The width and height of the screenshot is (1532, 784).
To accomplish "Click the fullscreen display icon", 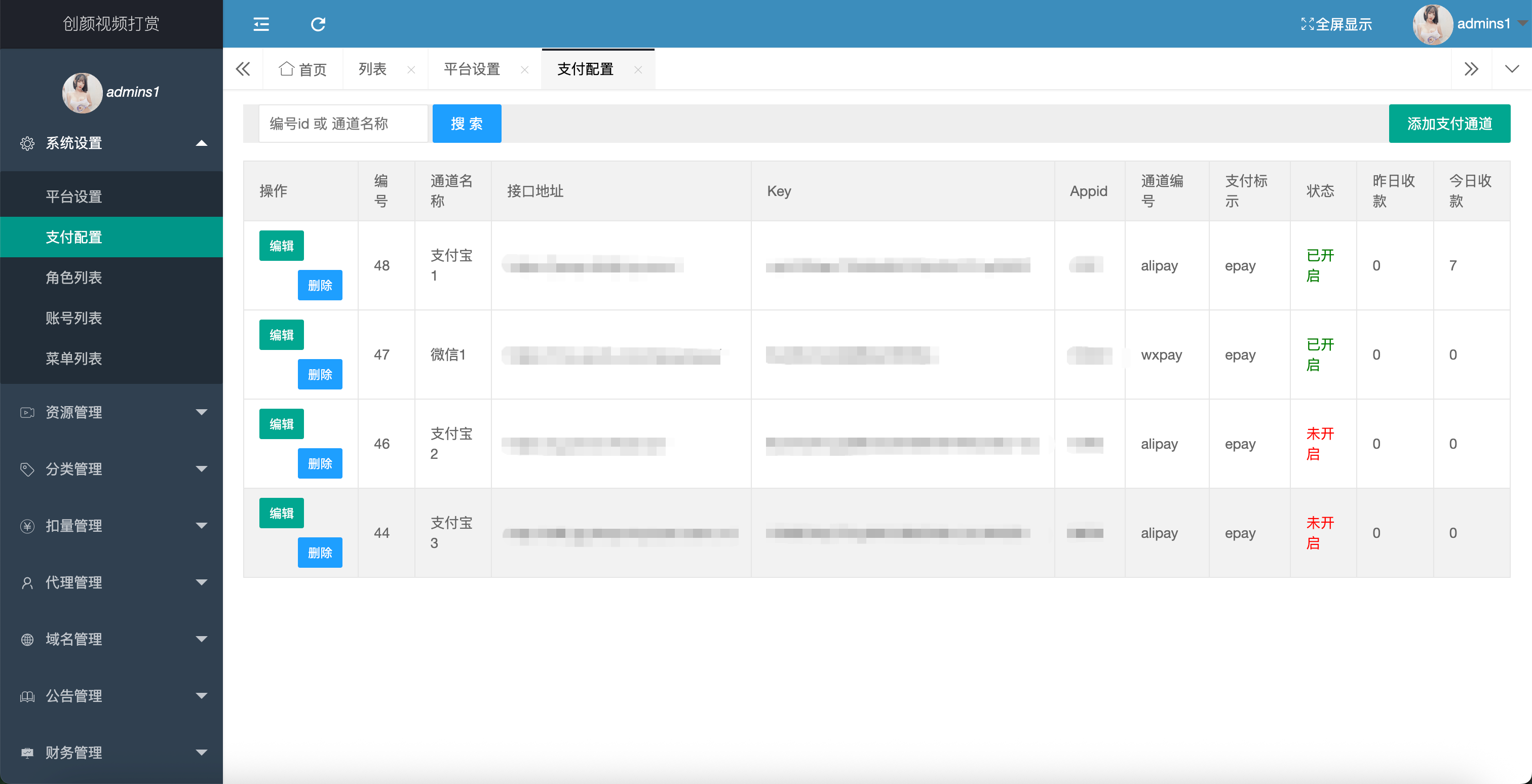I will [x=1307, y=24].
